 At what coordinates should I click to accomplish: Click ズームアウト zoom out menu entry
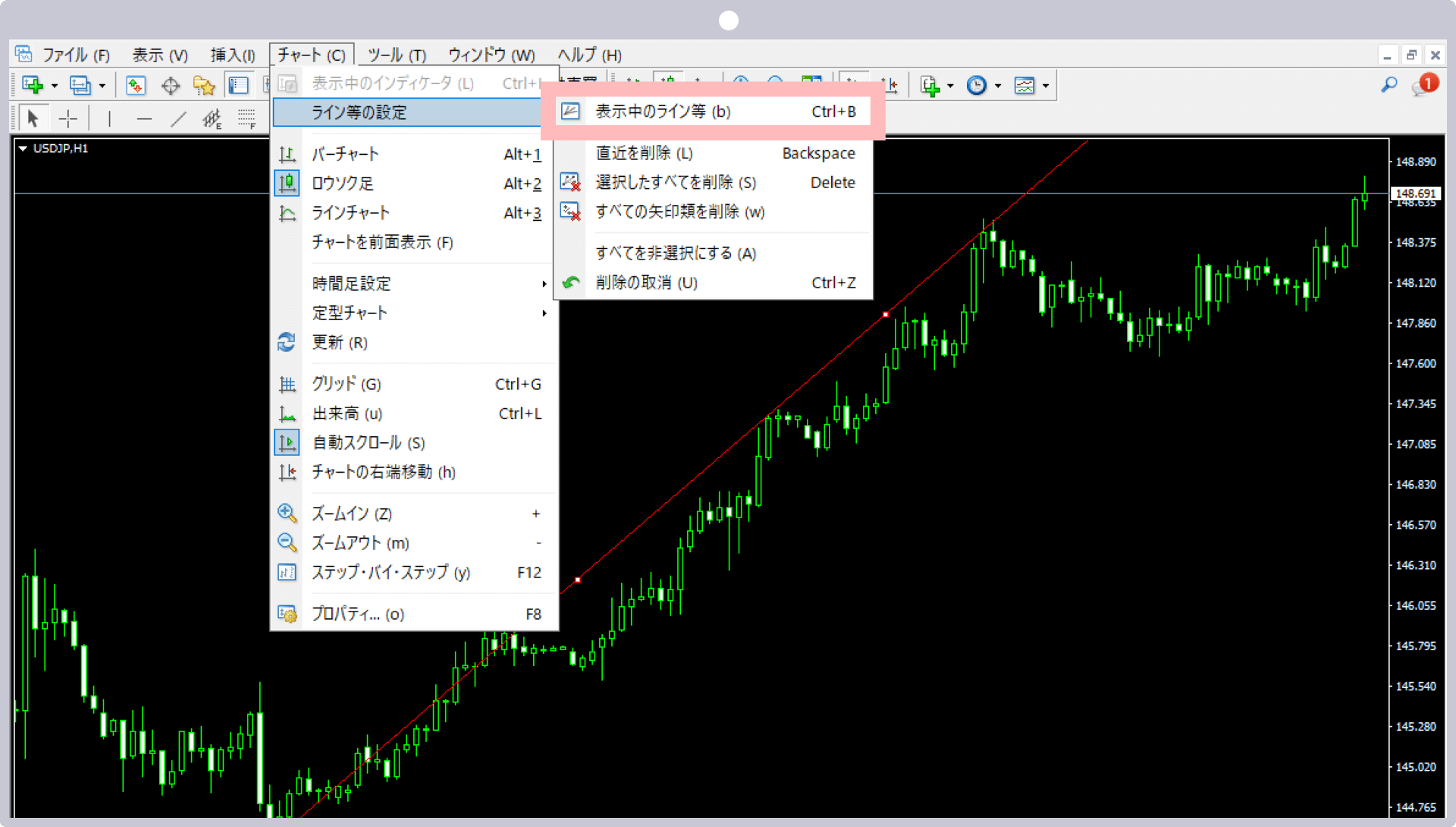tap(414, 543)
